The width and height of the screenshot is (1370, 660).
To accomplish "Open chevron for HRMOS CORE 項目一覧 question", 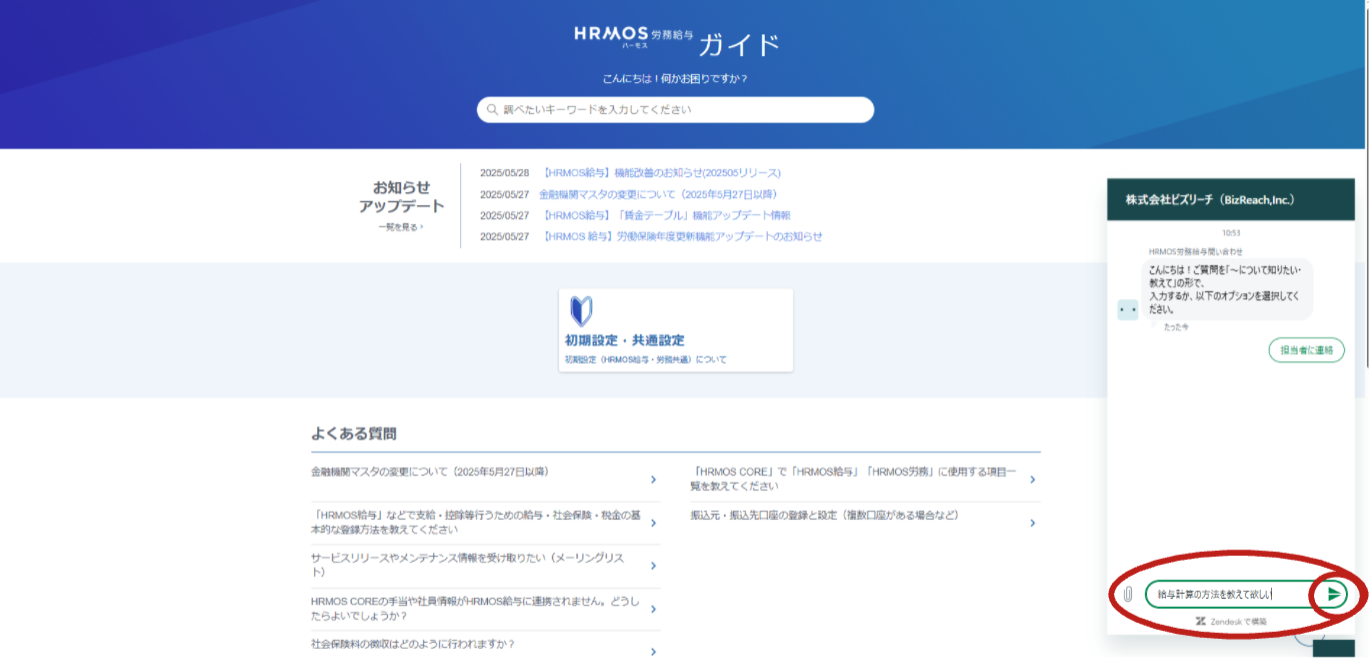I will pos(1032,480).
